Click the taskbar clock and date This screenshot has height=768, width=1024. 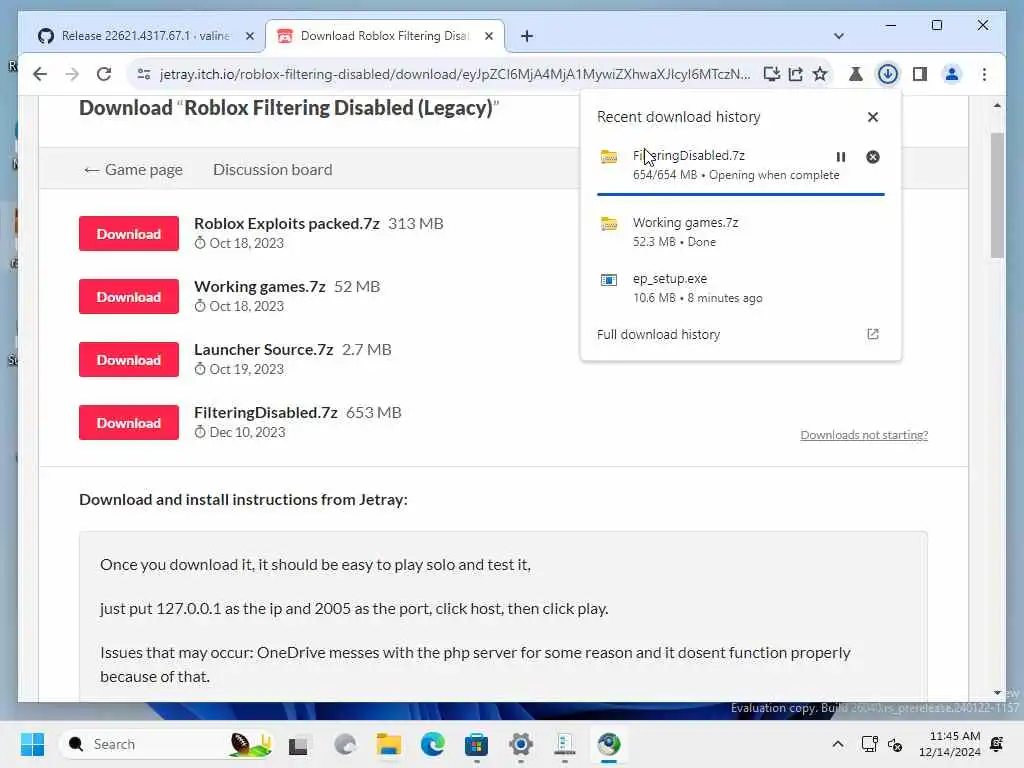pyautogui.click(x=950, y=744)
